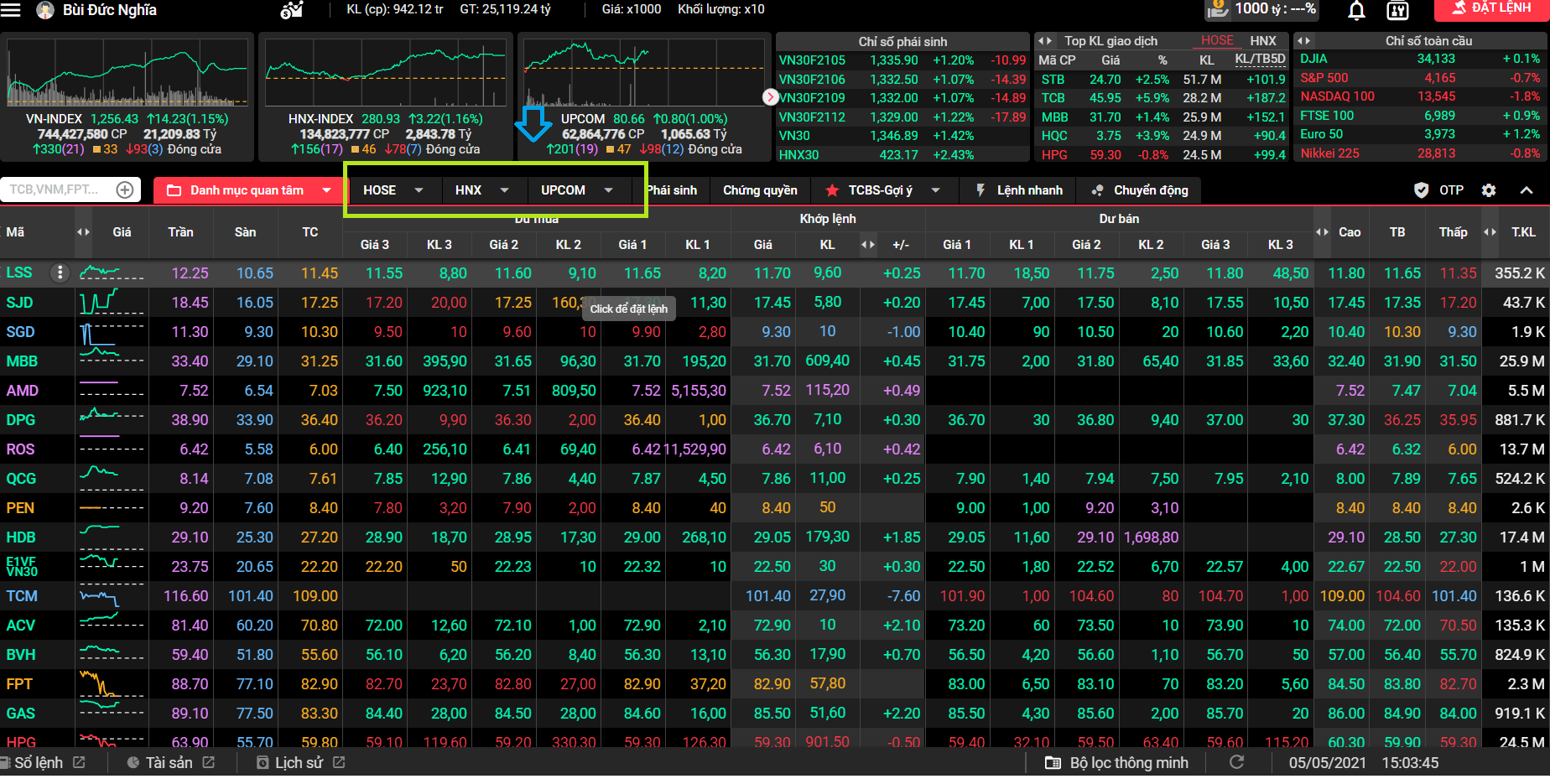Image resolution: width=1550 pixels, height=784 pixels.
Task: Open the notifications bell
Action: click(1356, 10)
